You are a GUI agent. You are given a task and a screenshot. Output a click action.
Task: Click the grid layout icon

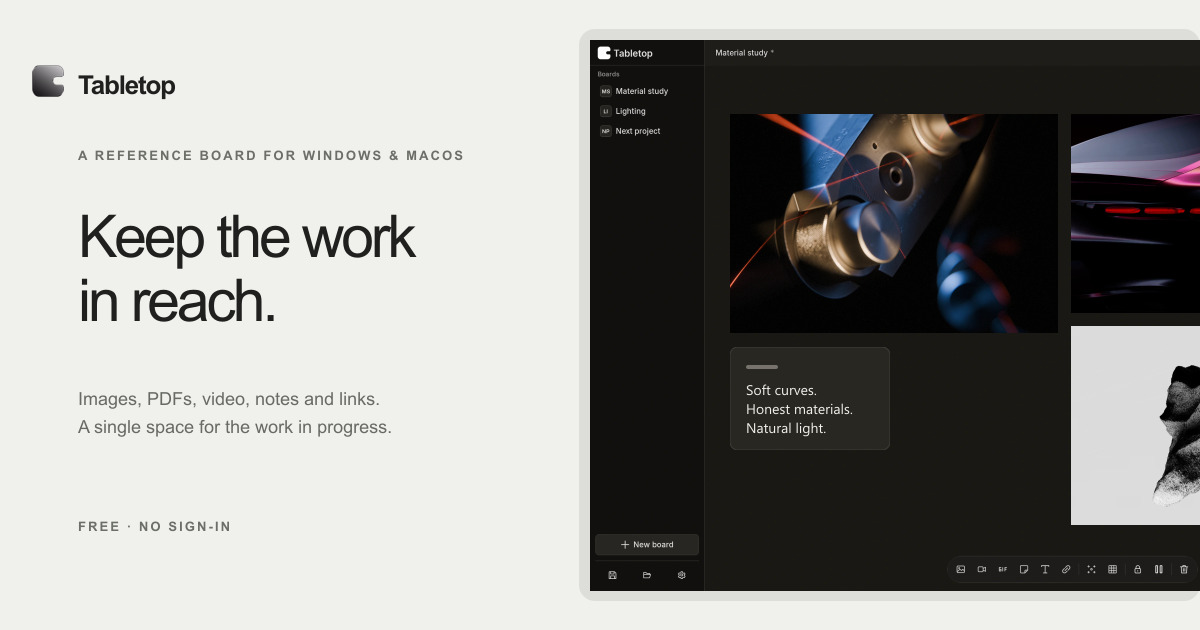pyautogui.click(x=1112, y=569)
